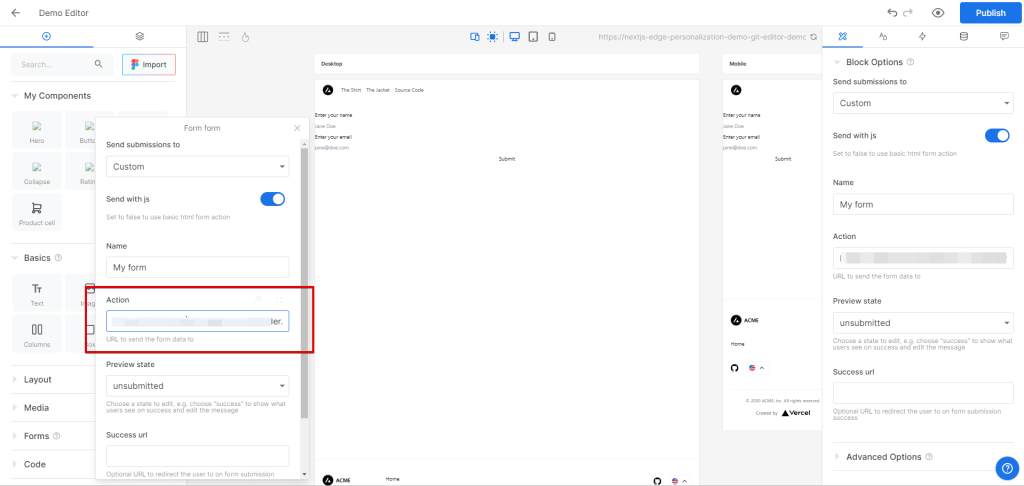Image resolution: width=1024 pixels, height=486 pixels.
Task: Select the mobile phone preview icon
Action: tap(552, 37)
